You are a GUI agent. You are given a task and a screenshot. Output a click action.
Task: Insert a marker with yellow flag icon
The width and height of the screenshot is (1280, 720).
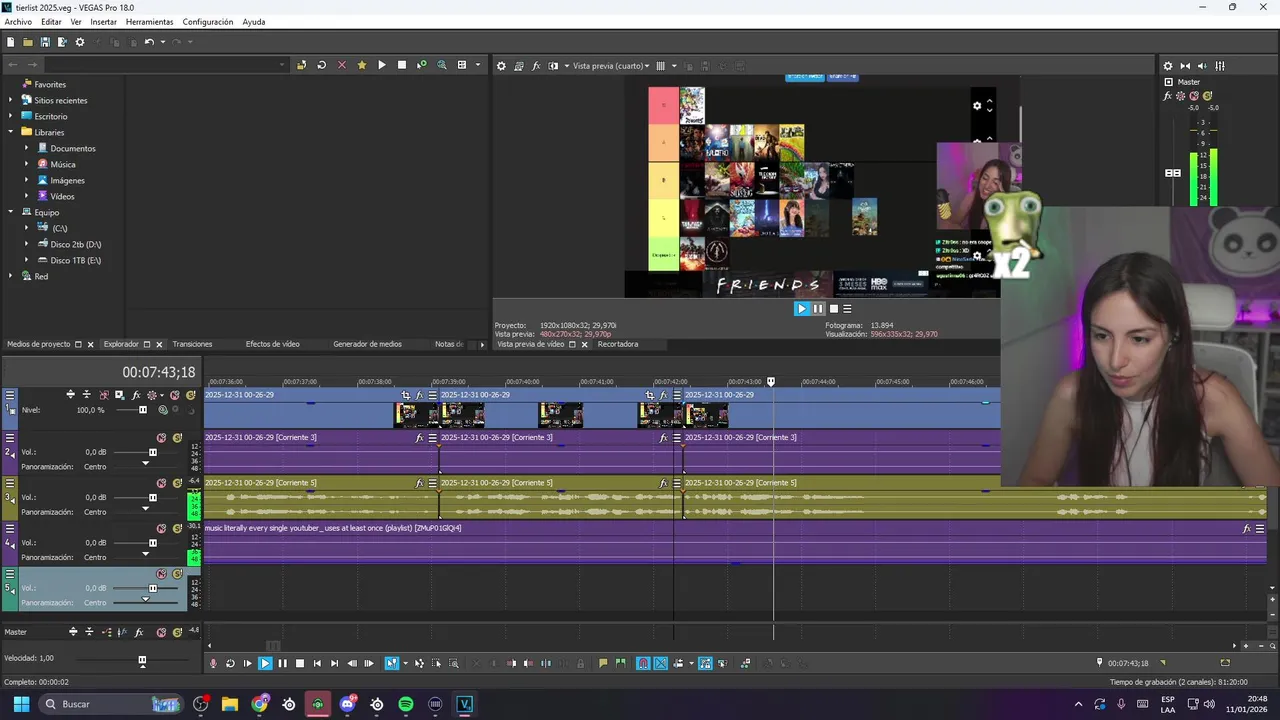[x=603, y=663]
